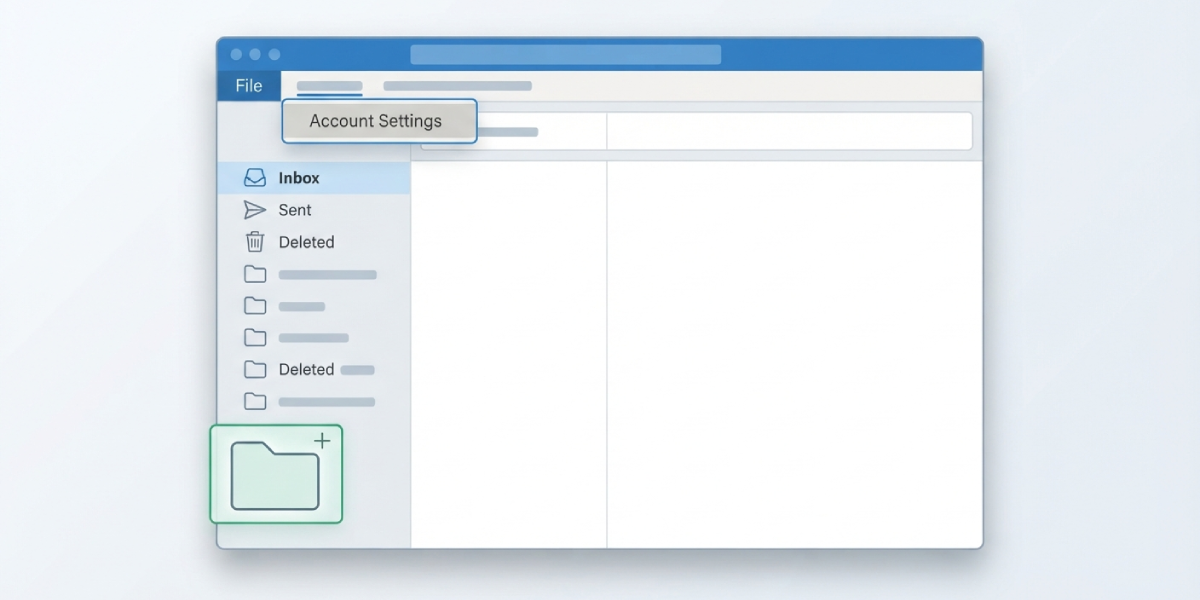1200x600 pixels.
Task: Select the underlined first ribbon tab
Action: pyautogui.click(x=330, y=87)
